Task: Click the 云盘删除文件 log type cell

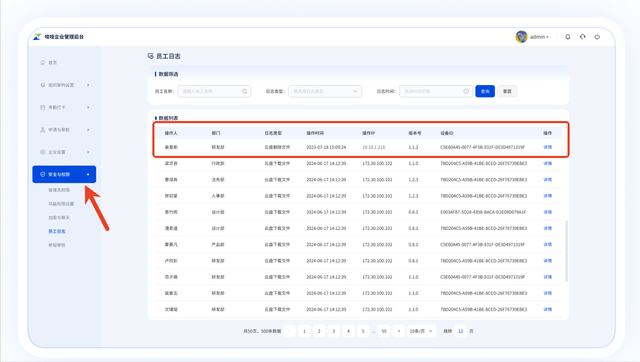Action: coord(277,147)
